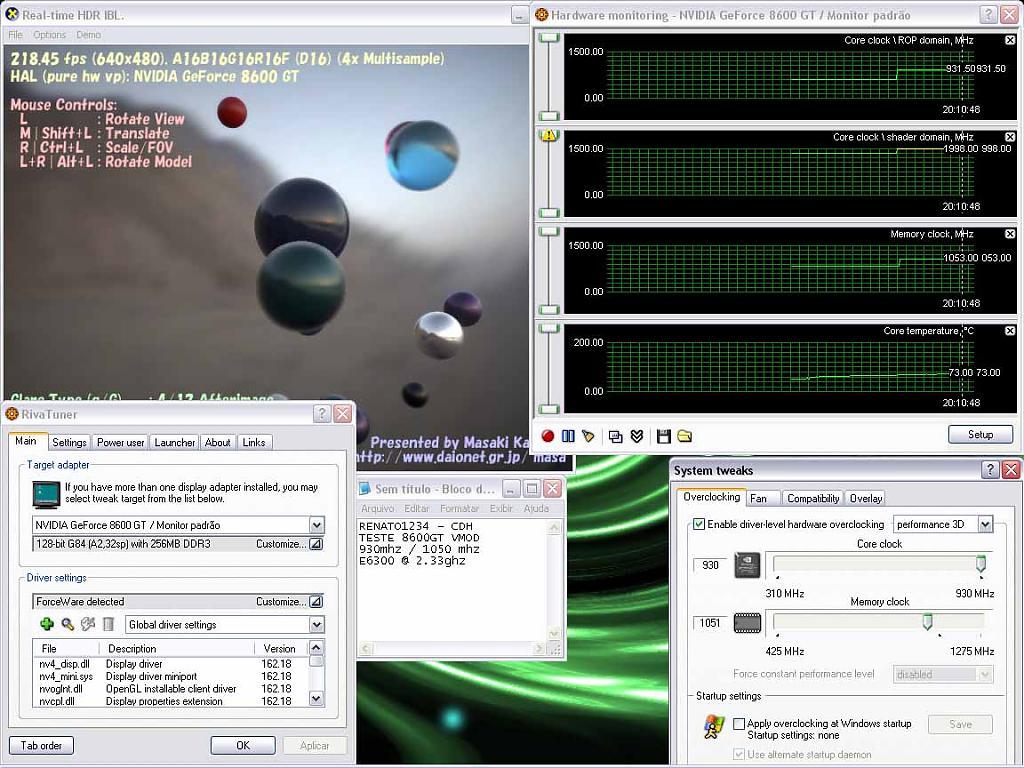Click the Memory clock value field showing 1051
The height and width of the screenshot is (768, 1024).
711,622
